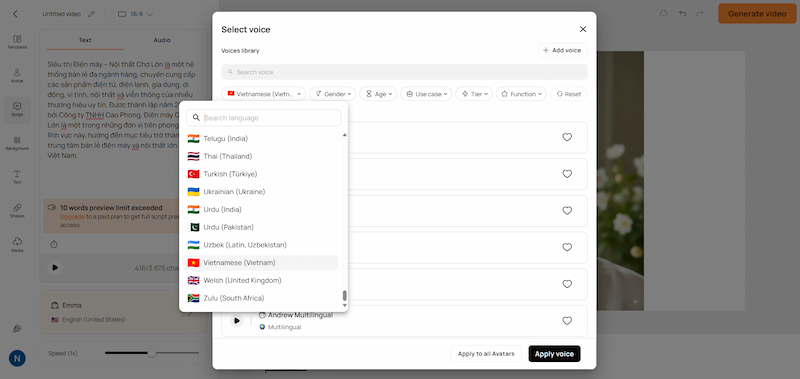This screenshot has width=800, height=379.
Task: Reset the voice filters
Action: coord(569,94)
